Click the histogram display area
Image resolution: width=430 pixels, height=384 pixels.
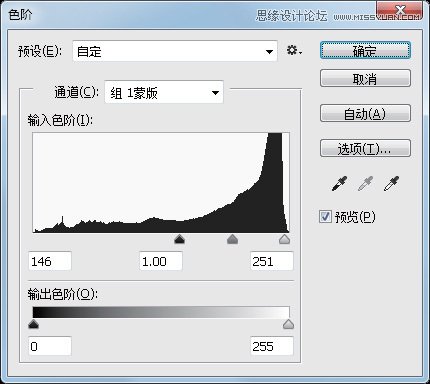[161, 182]
